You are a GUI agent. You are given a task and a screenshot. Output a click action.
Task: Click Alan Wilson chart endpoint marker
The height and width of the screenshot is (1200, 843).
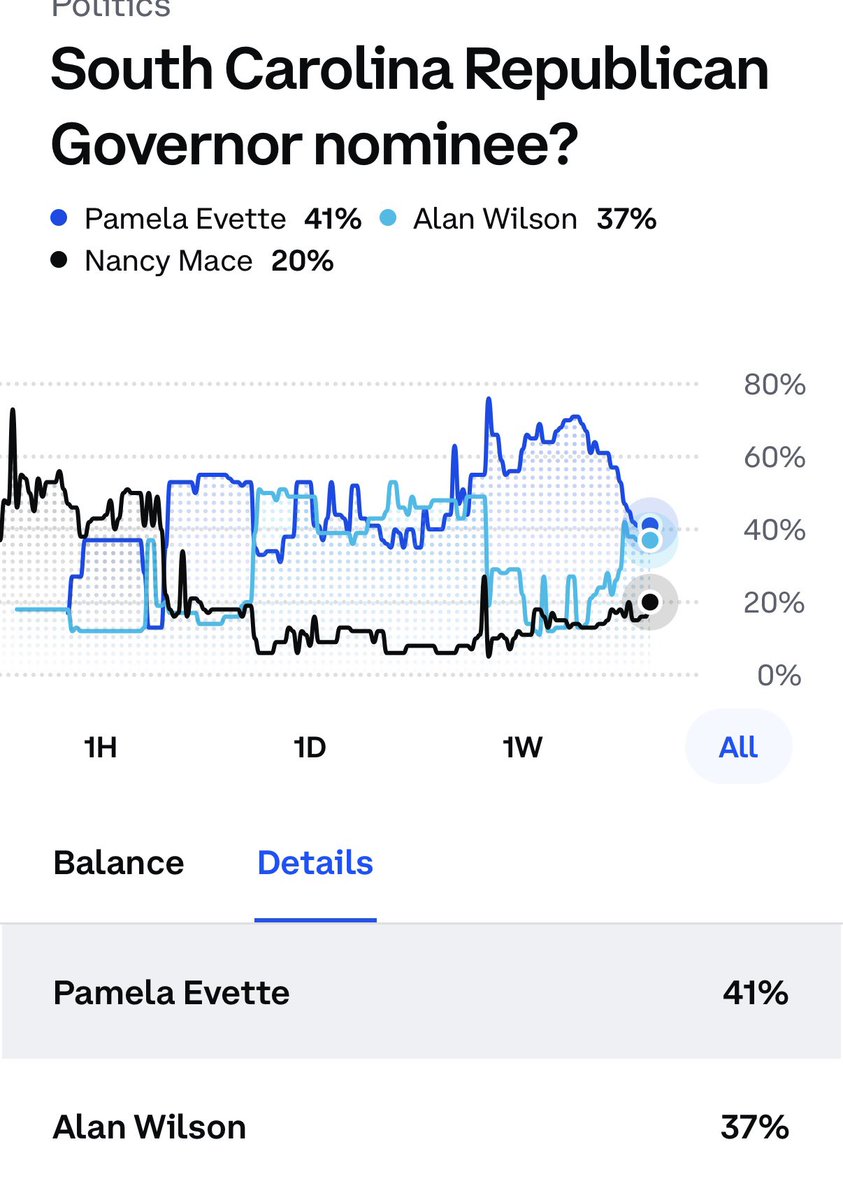point(650,541)
